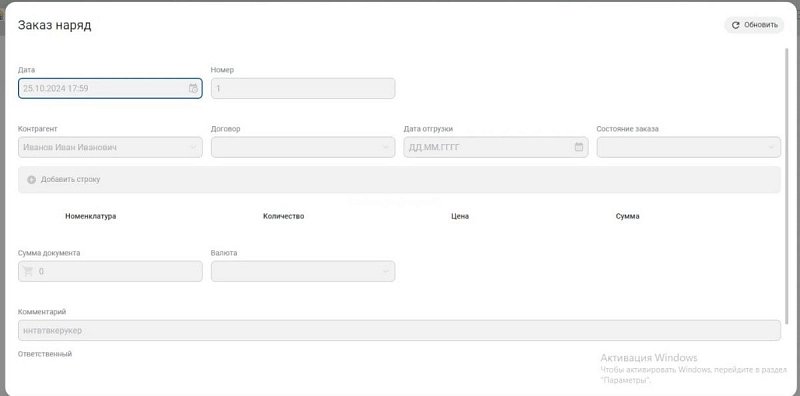The height and width of the screenshot is (396, 800).
Task: Open the Договор dropdown
Action: (303, 147)
